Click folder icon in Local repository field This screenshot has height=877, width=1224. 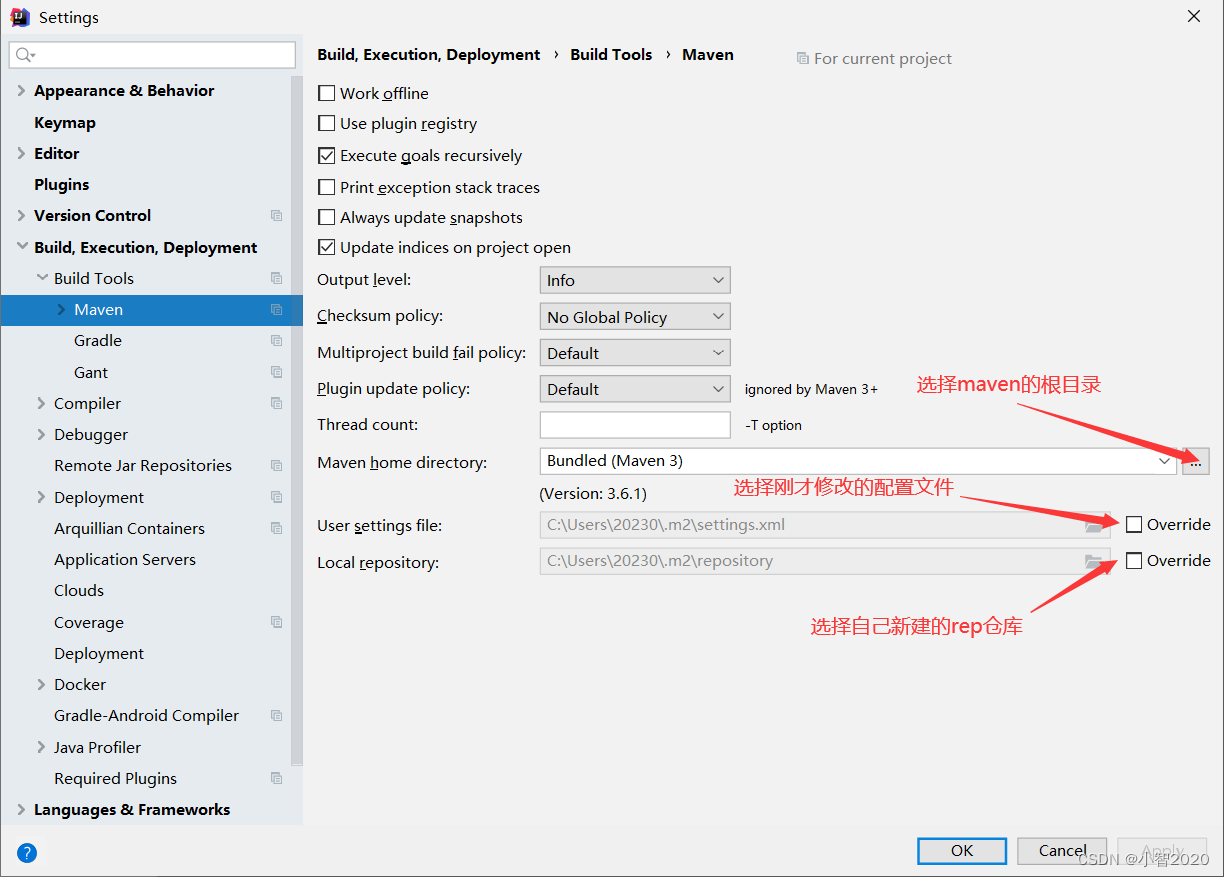(x=1094, y=561)
